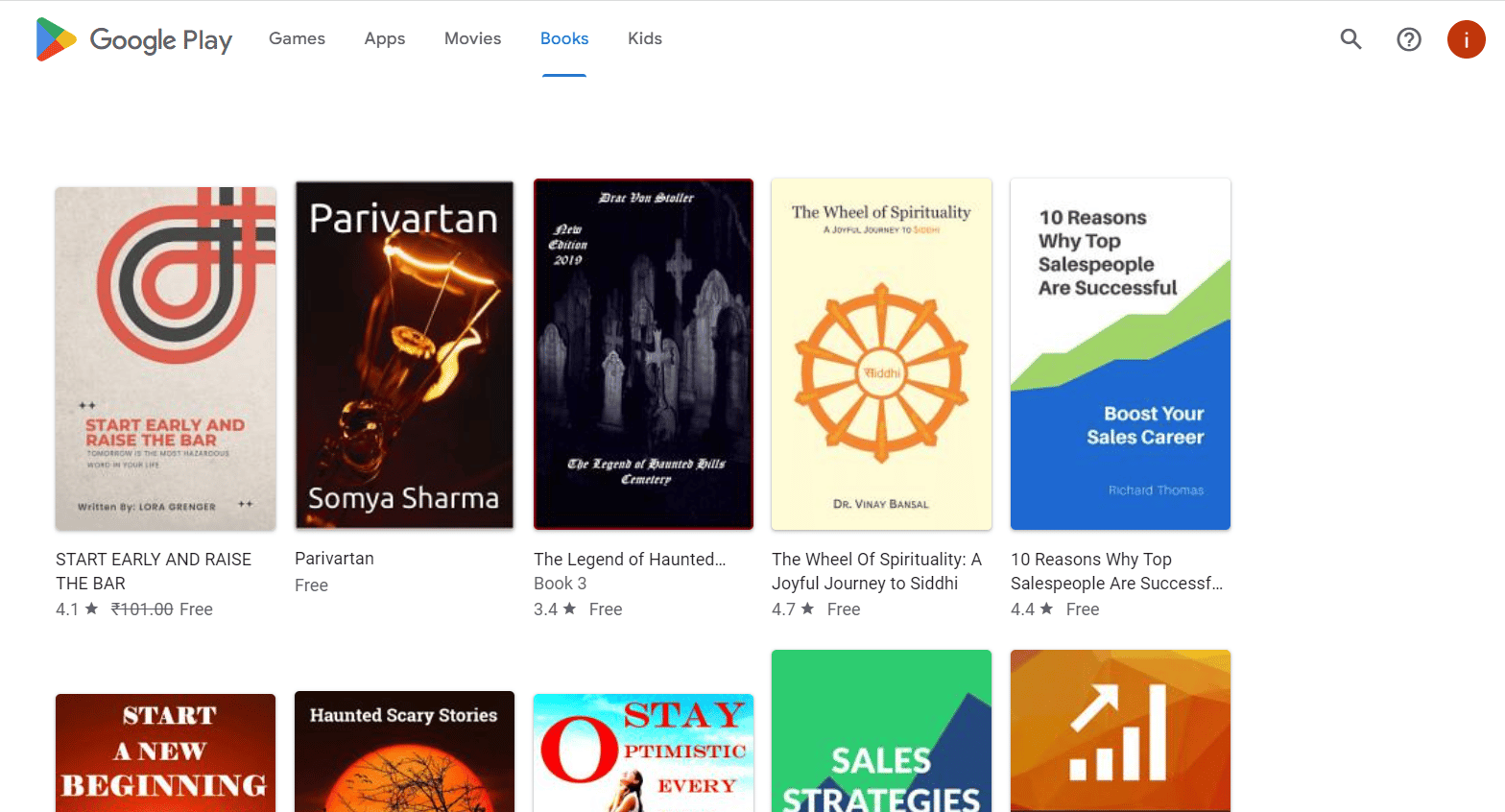Click the Free label under Parivartan
The width and height of the screenshot is (1505, 812).
(311, 585)
